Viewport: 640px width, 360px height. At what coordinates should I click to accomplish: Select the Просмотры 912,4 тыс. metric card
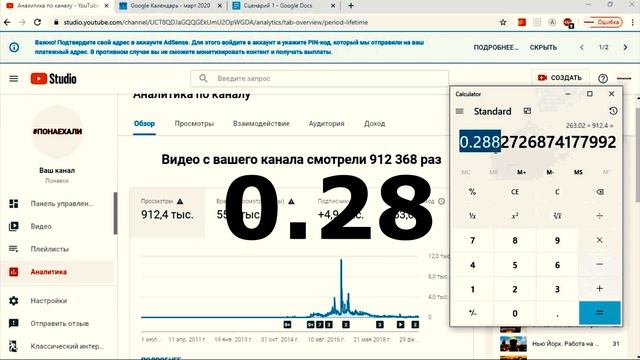tap(167, 212)
